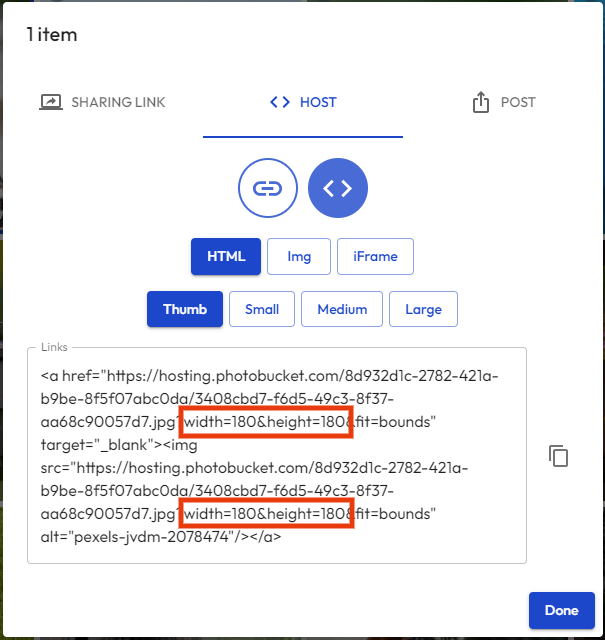
Task: Copy the links with the clipboard icon
Action: tap(558, 456)
